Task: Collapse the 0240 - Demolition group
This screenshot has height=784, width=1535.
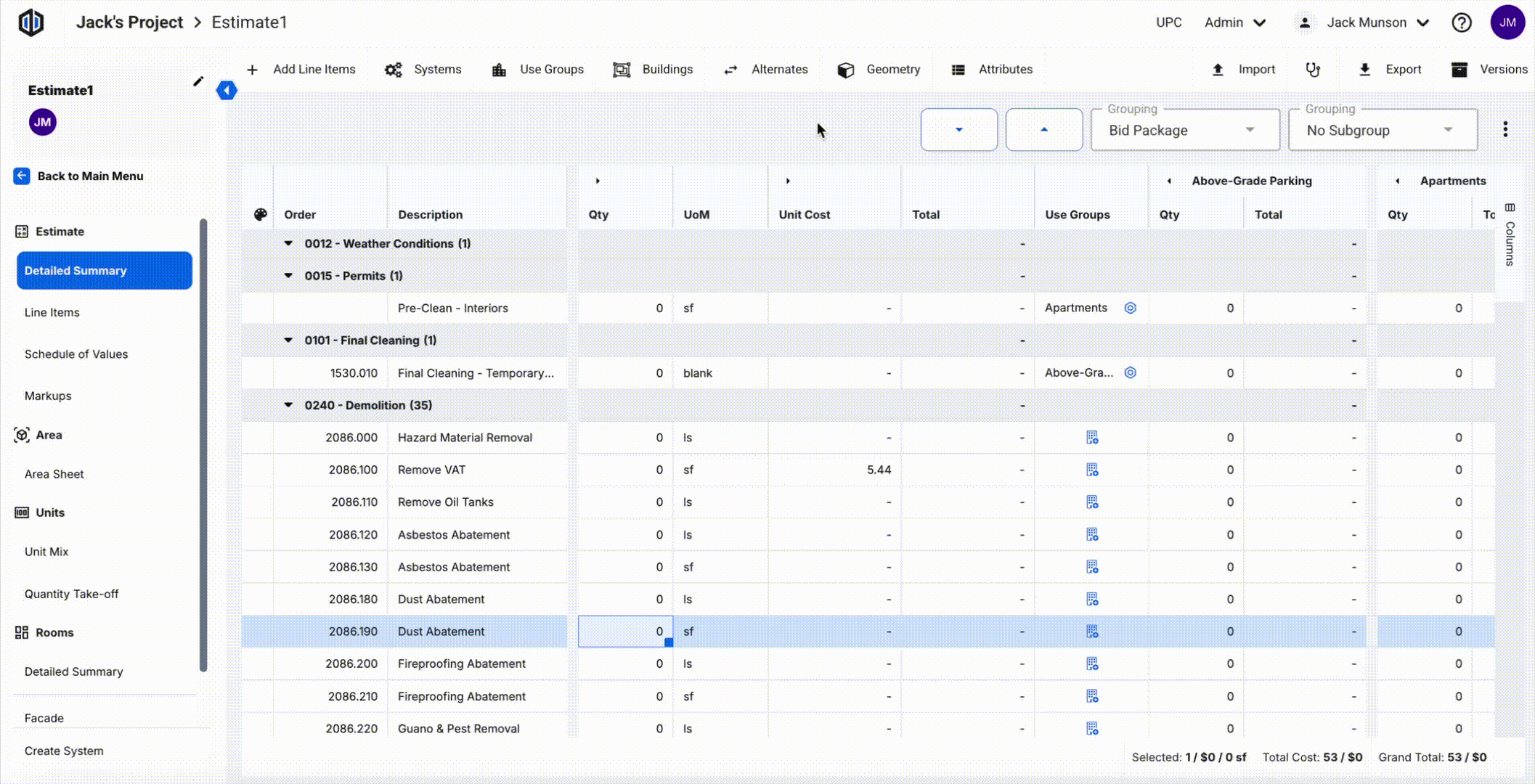Action: [x=288, y=405]
